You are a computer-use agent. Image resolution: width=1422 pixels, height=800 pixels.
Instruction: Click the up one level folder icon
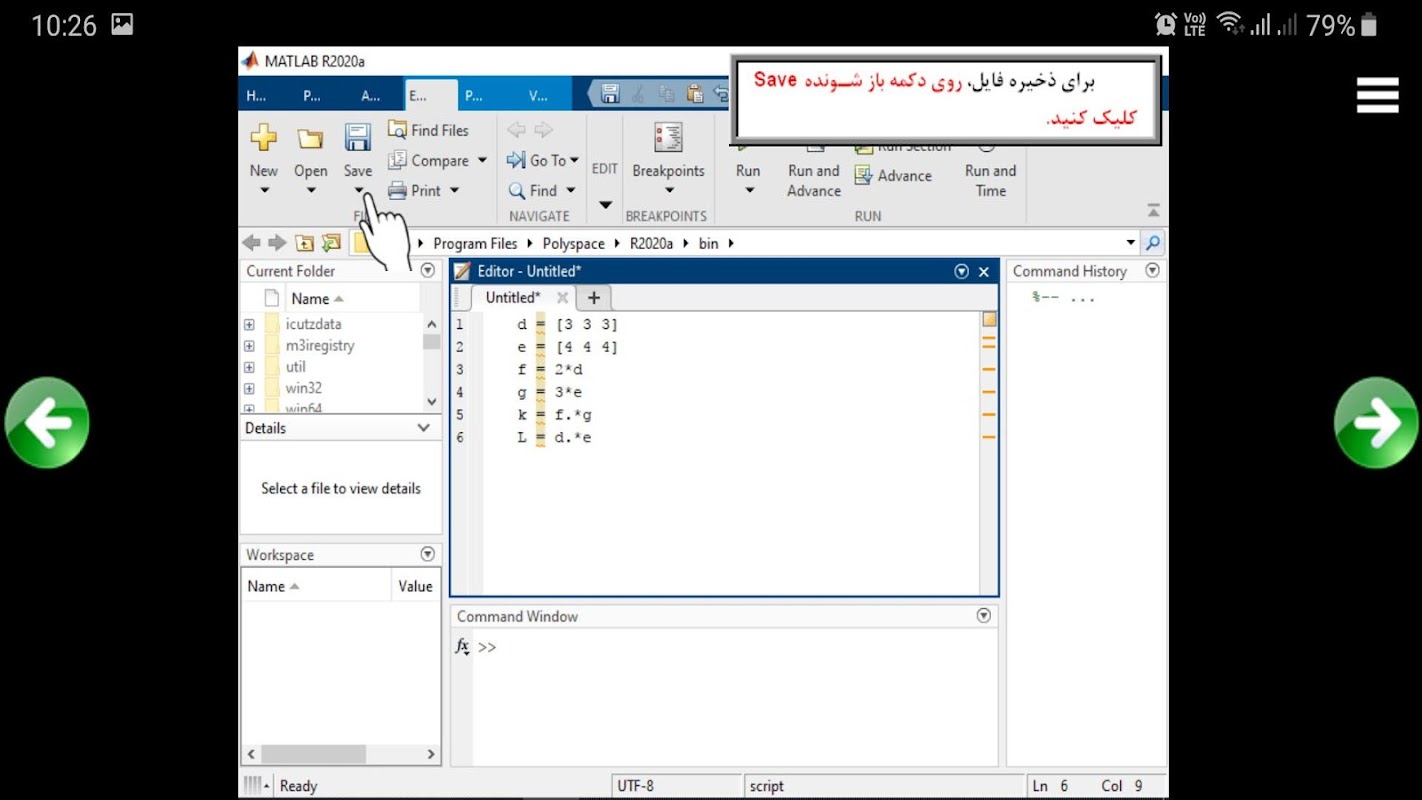304,243
